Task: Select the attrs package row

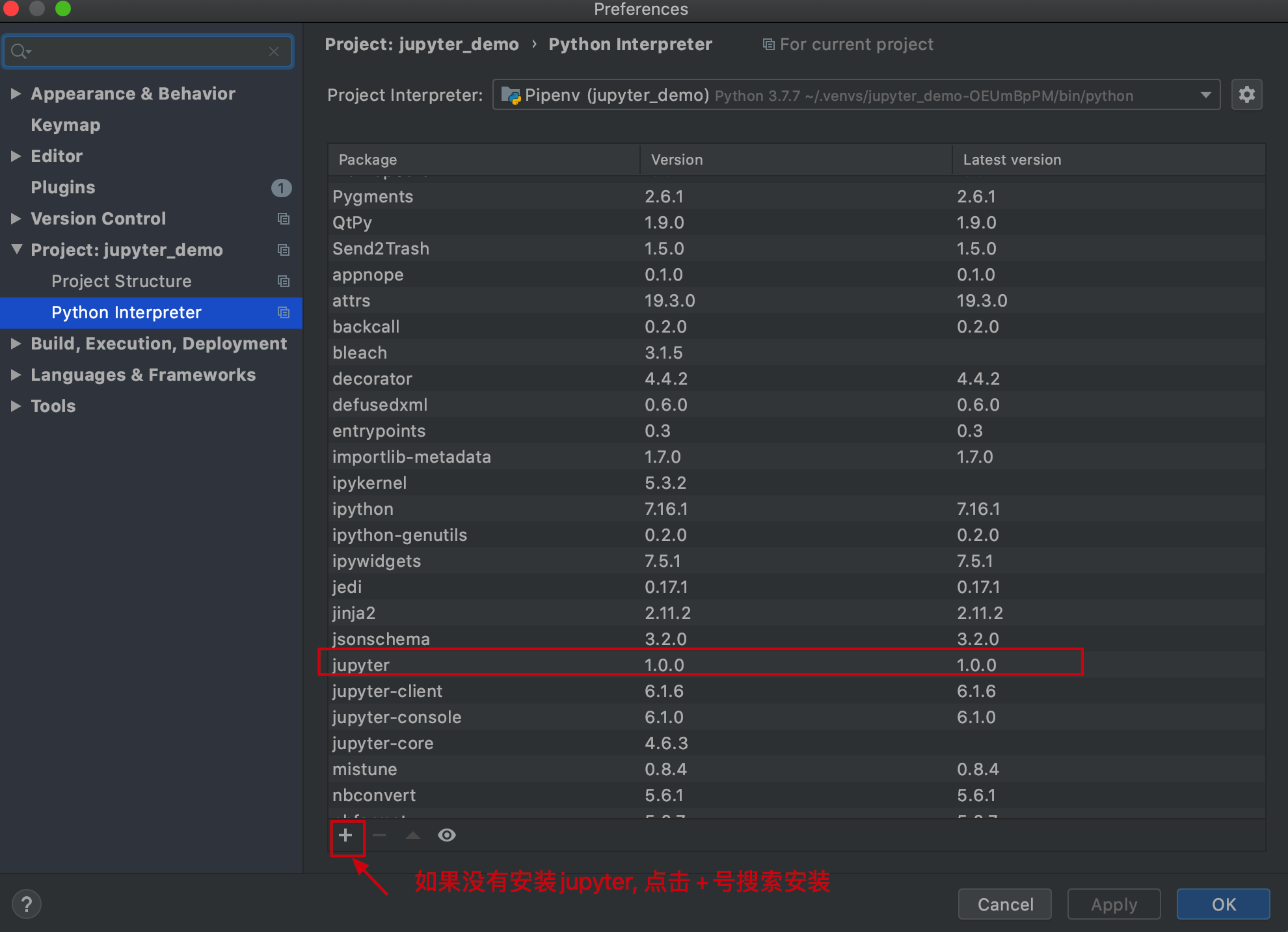Action: pyautogui.click(x=797, y=301)
